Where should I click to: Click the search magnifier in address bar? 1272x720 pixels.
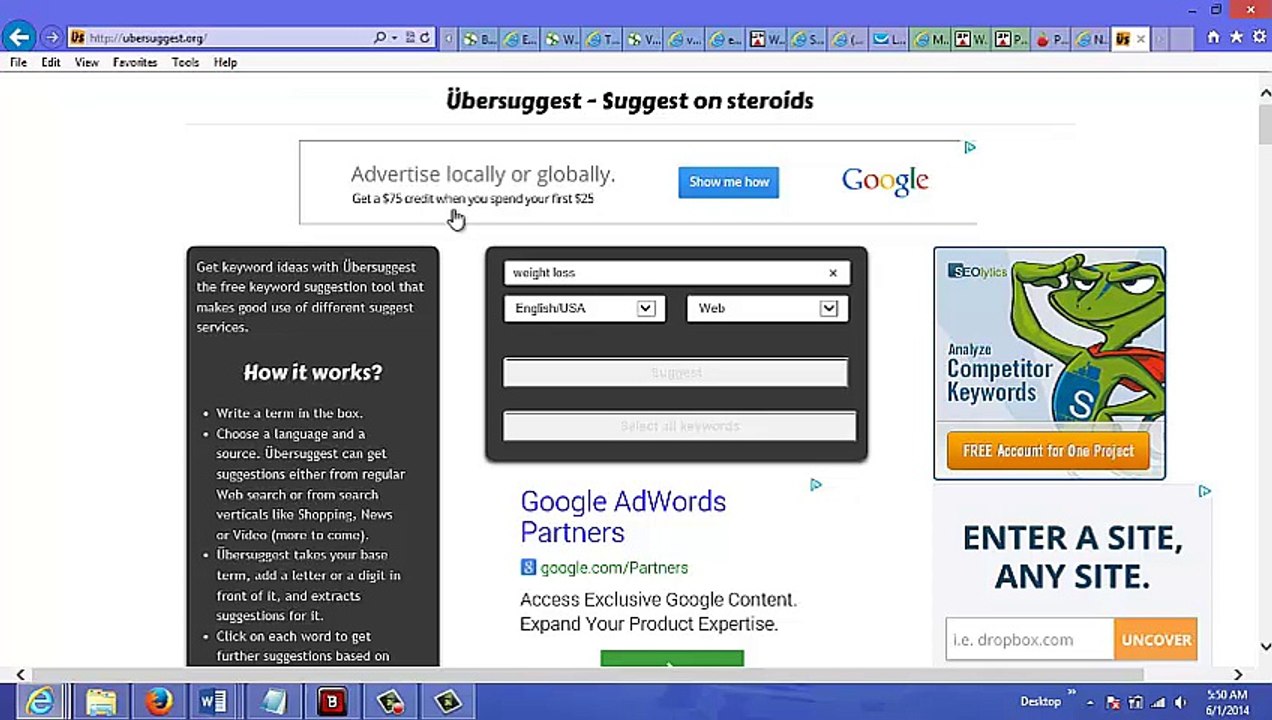380,38
